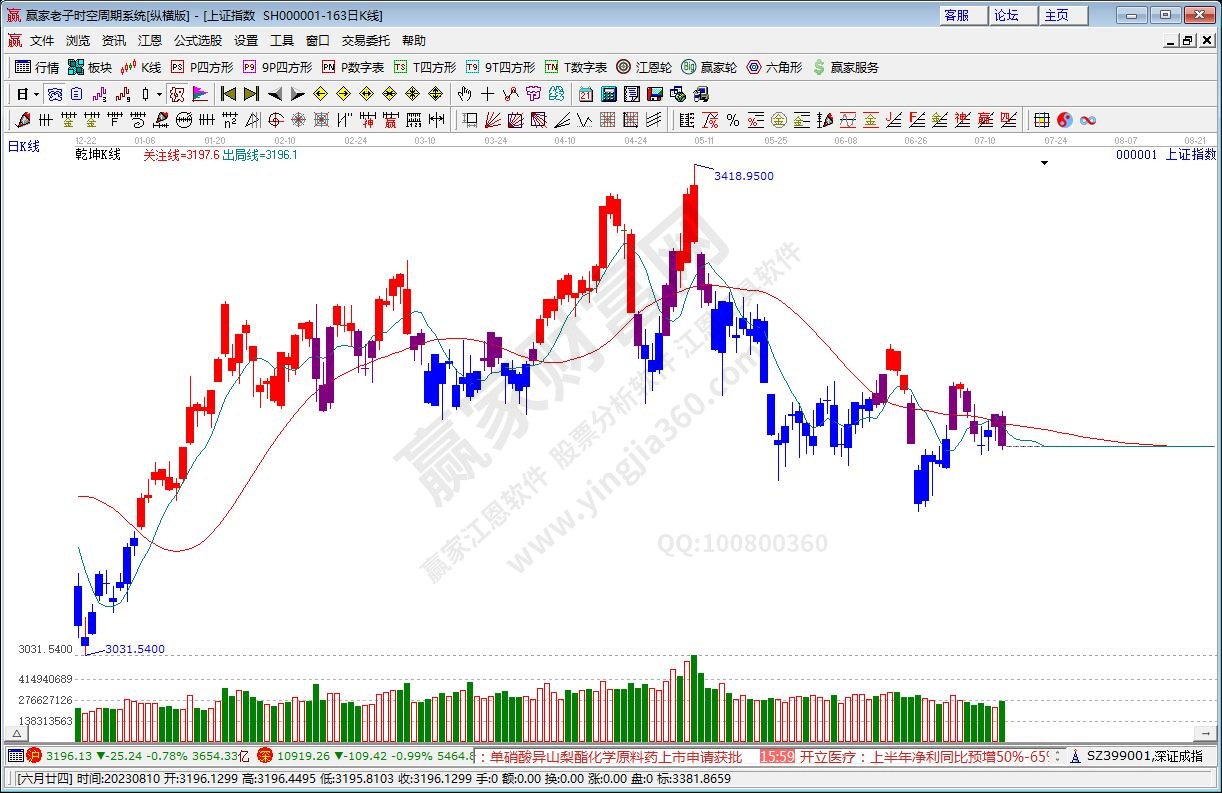Switch to K线 chart mode

click(141, 67)
